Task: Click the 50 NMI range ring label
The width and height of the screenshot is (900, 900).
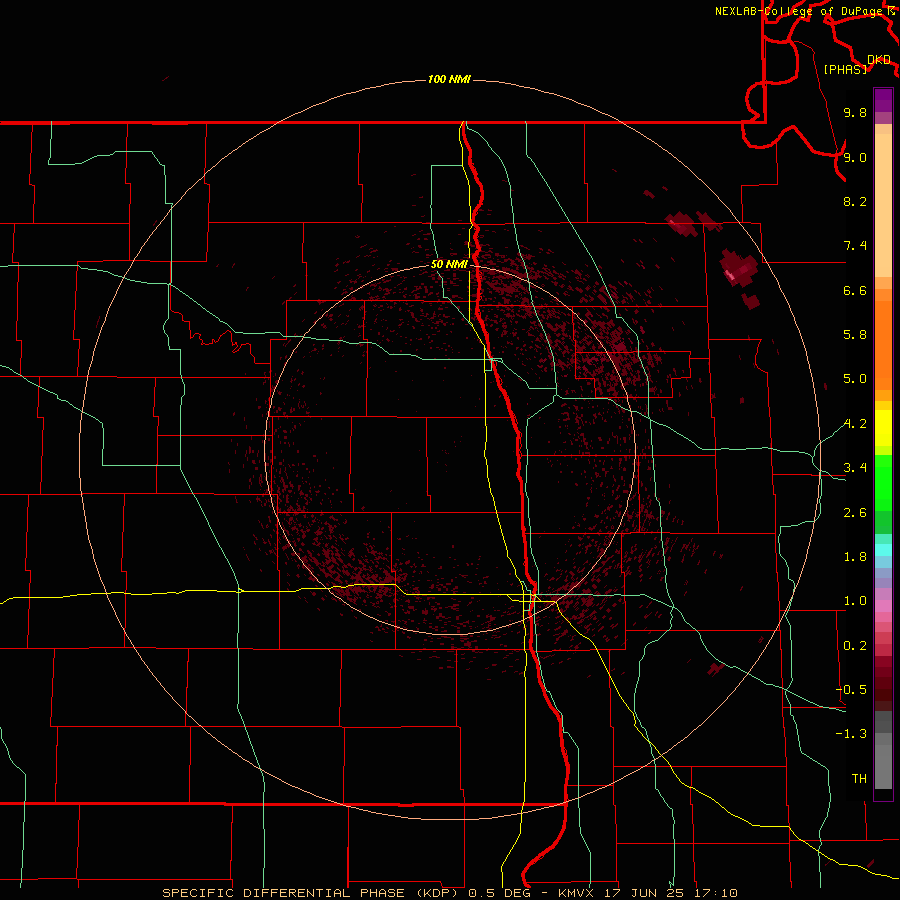Action: click(449, 264)
